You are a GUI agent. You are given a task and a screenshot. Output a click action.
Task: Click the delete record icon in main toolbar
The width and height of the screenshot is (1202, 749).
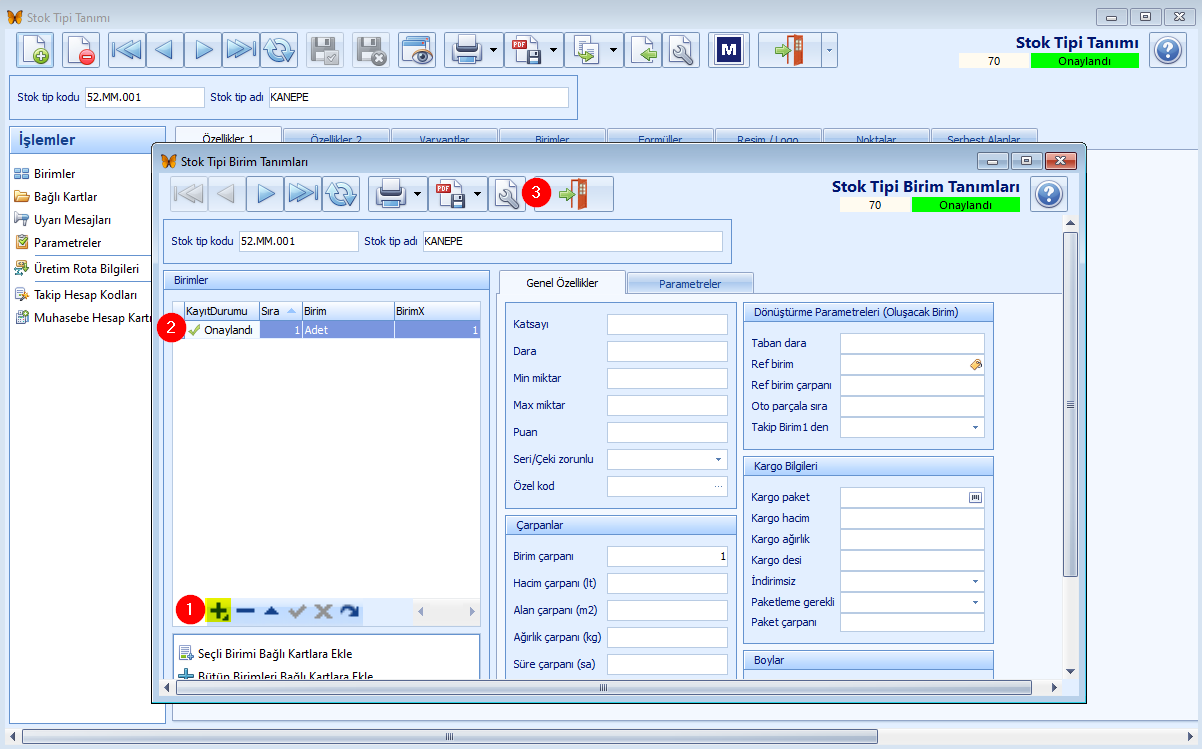point(81,50)
